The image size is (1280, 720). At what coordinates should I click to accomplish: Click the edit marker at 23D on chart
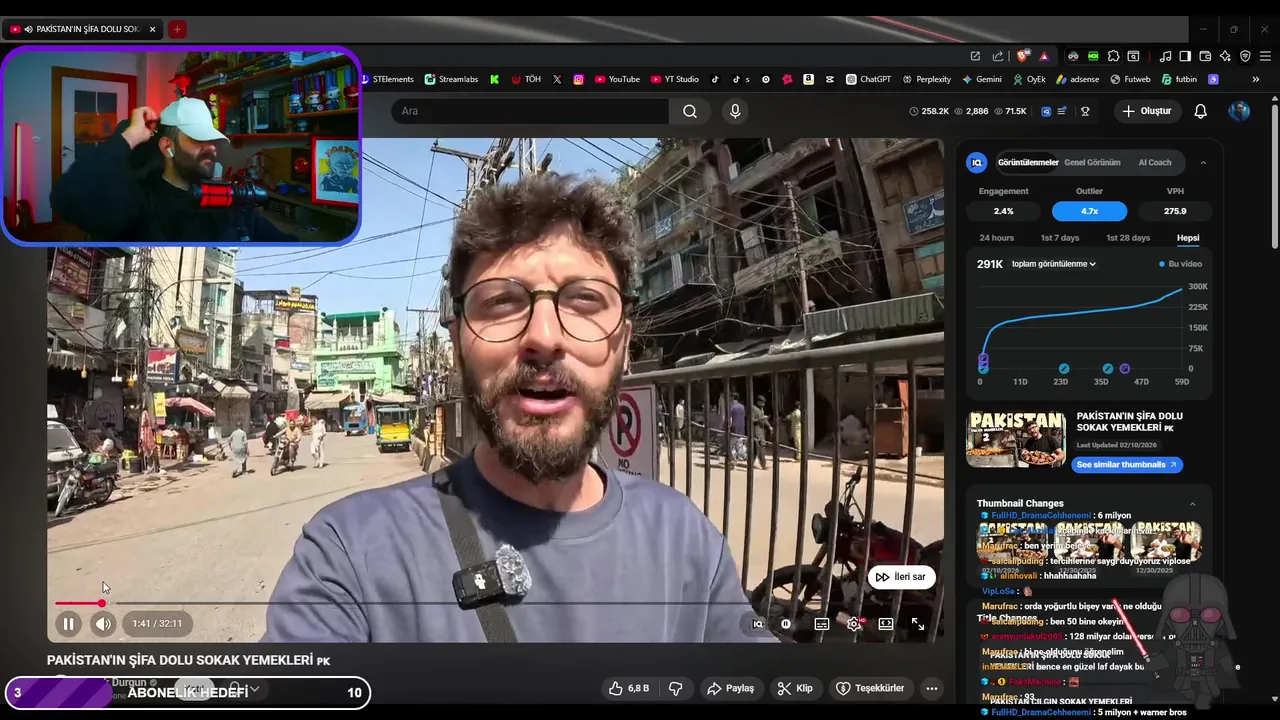click(x=1064, y=369)
